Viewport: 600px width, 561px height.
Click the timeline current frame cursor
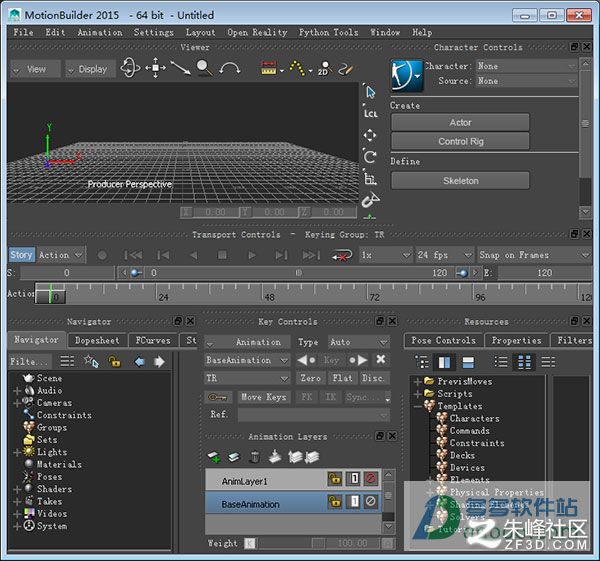50,294
